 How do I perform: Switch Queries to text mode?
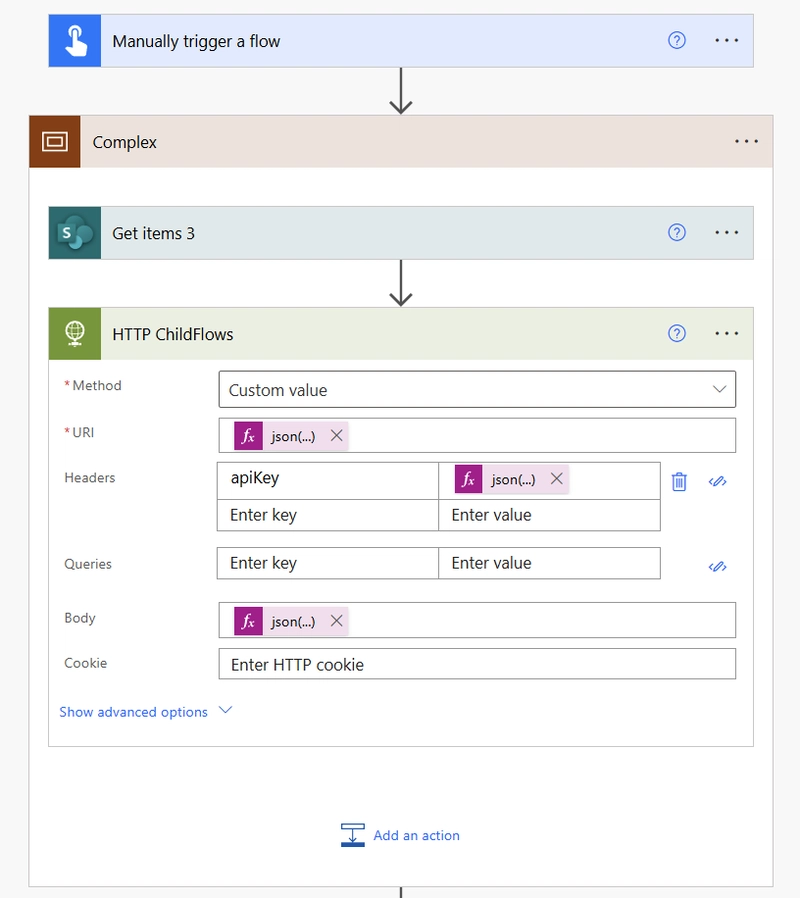[718, 566]
